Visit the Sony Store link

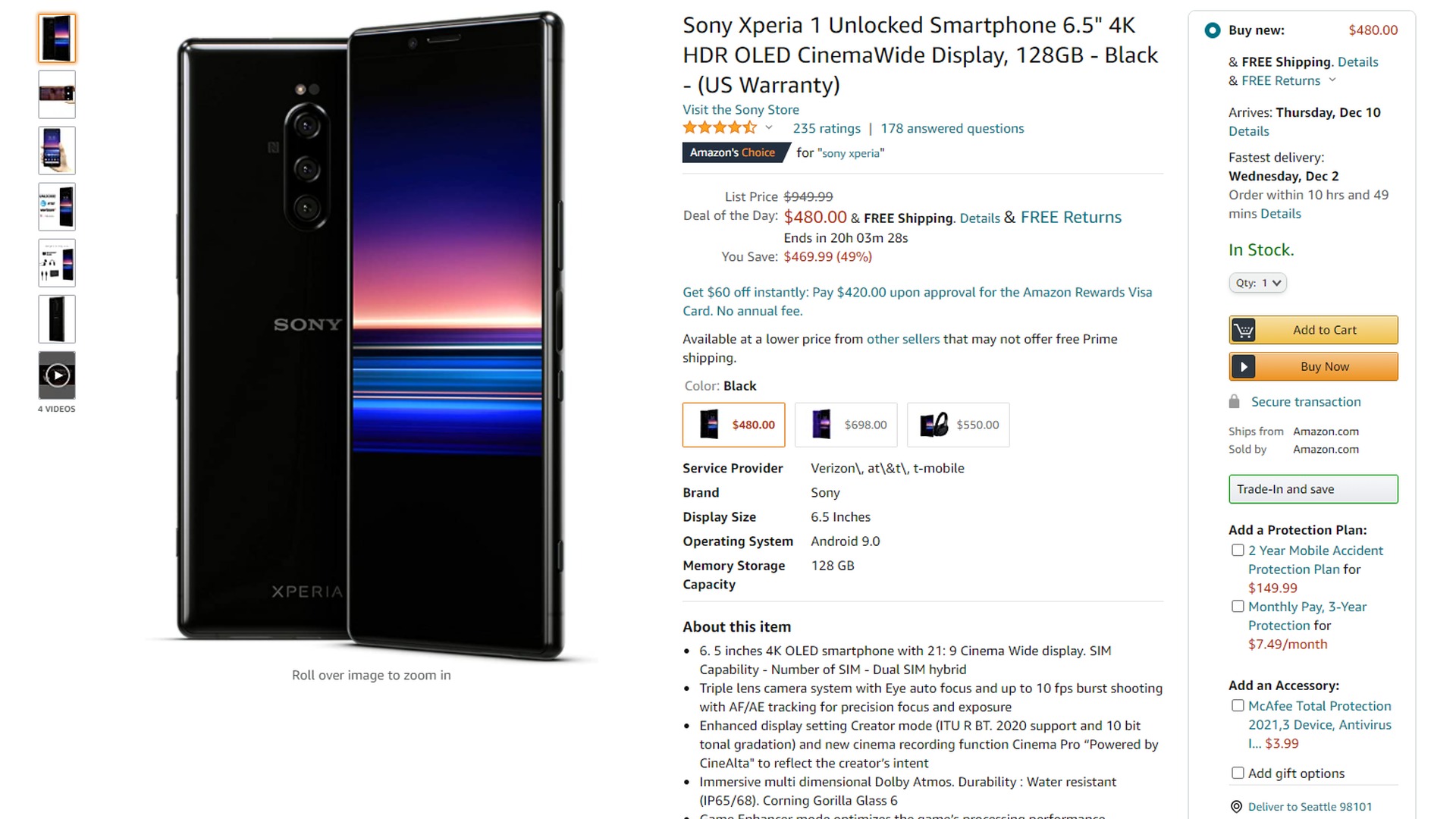(741, 110)
